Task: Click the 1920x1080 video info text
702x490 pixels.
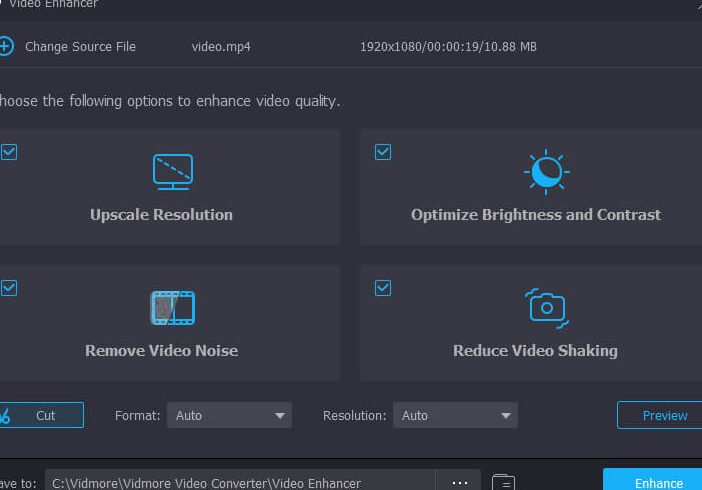Action: tap(448, 47)
